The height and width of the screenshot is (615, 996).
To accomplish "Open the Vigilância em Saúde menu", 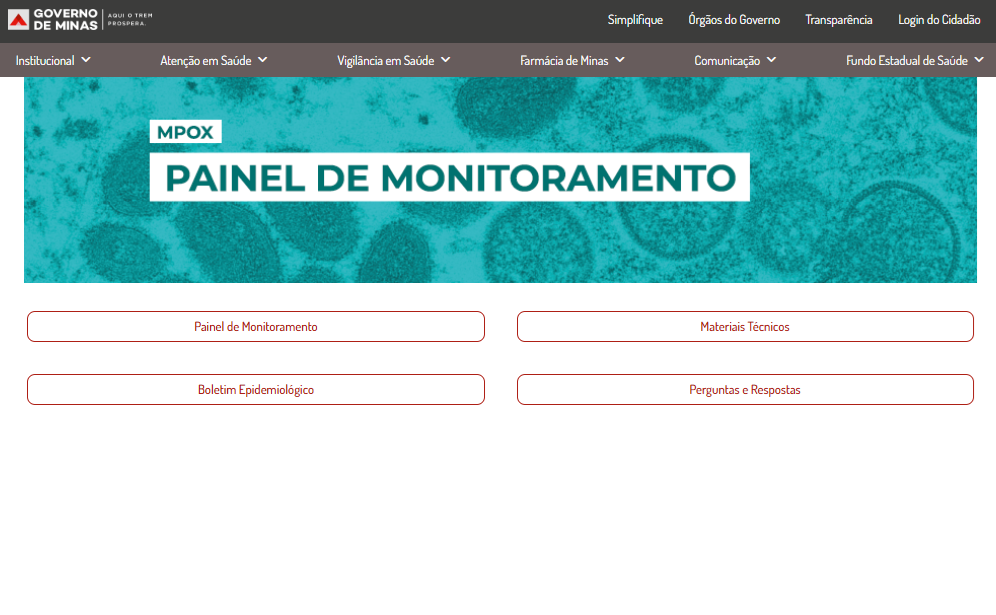I will pyautogui.click(x=386, y=61).
